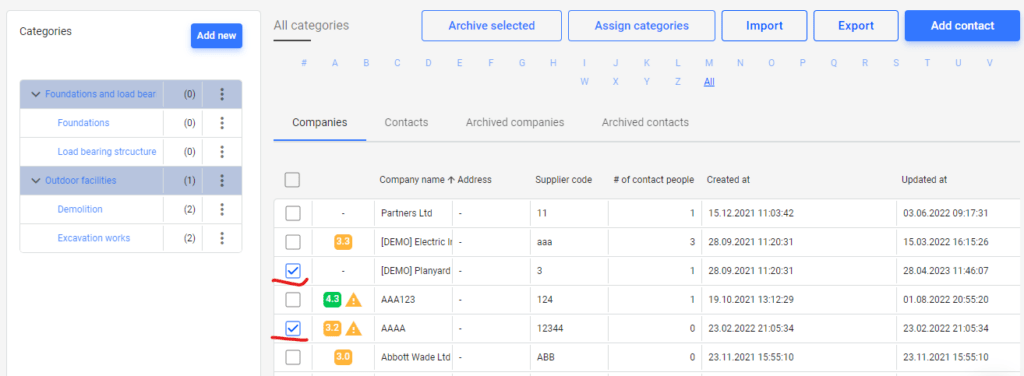Click warning triangle icon on AAA123 row
This screenshot has width=1024, height=376.
tap(353, 300)
